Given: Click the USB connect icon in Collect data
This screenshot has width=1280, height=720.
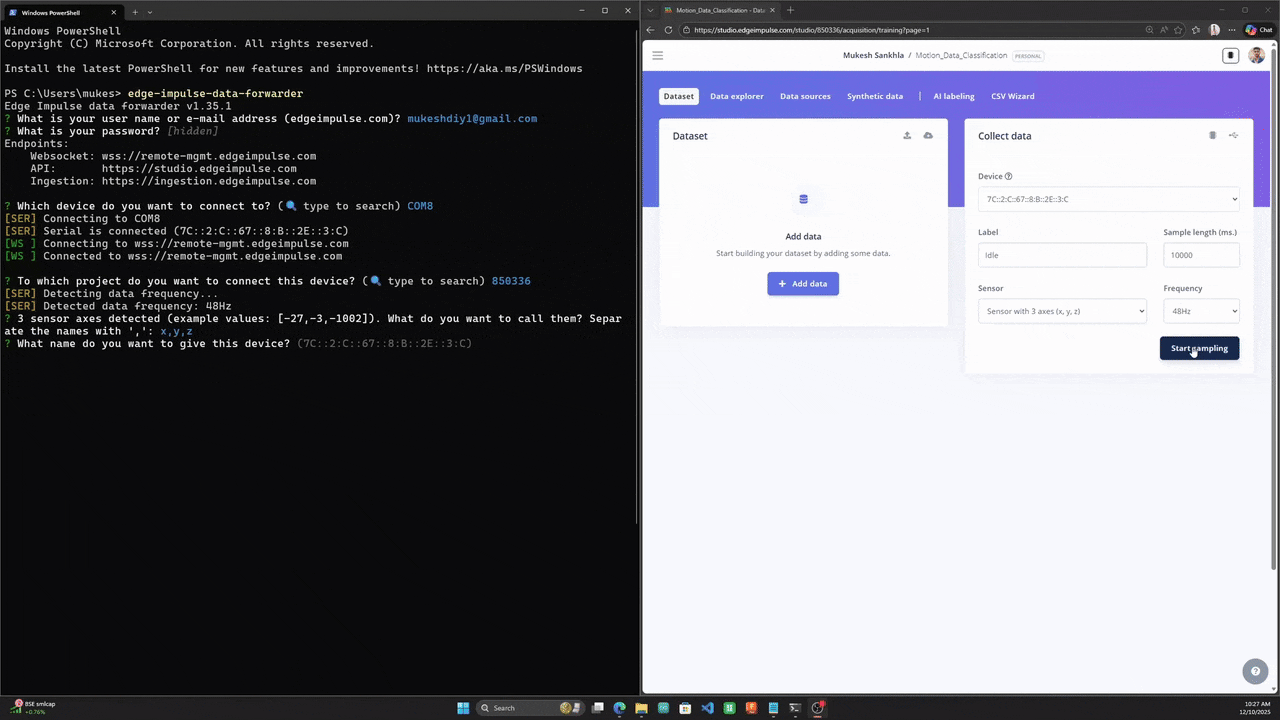Looking at the screenshot, I should point(1233,136).
